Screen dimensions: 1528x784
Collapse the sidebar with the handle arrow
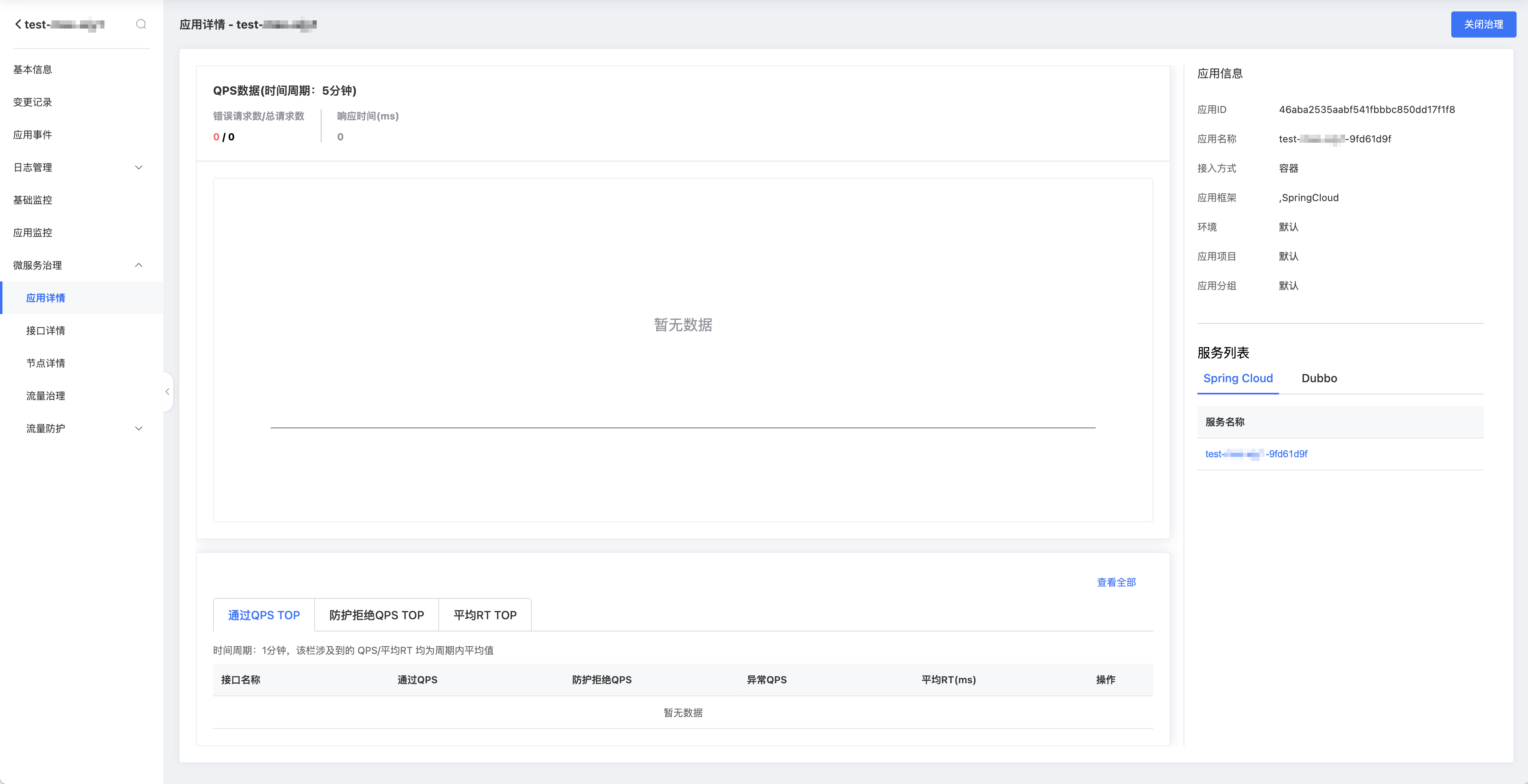167,392
